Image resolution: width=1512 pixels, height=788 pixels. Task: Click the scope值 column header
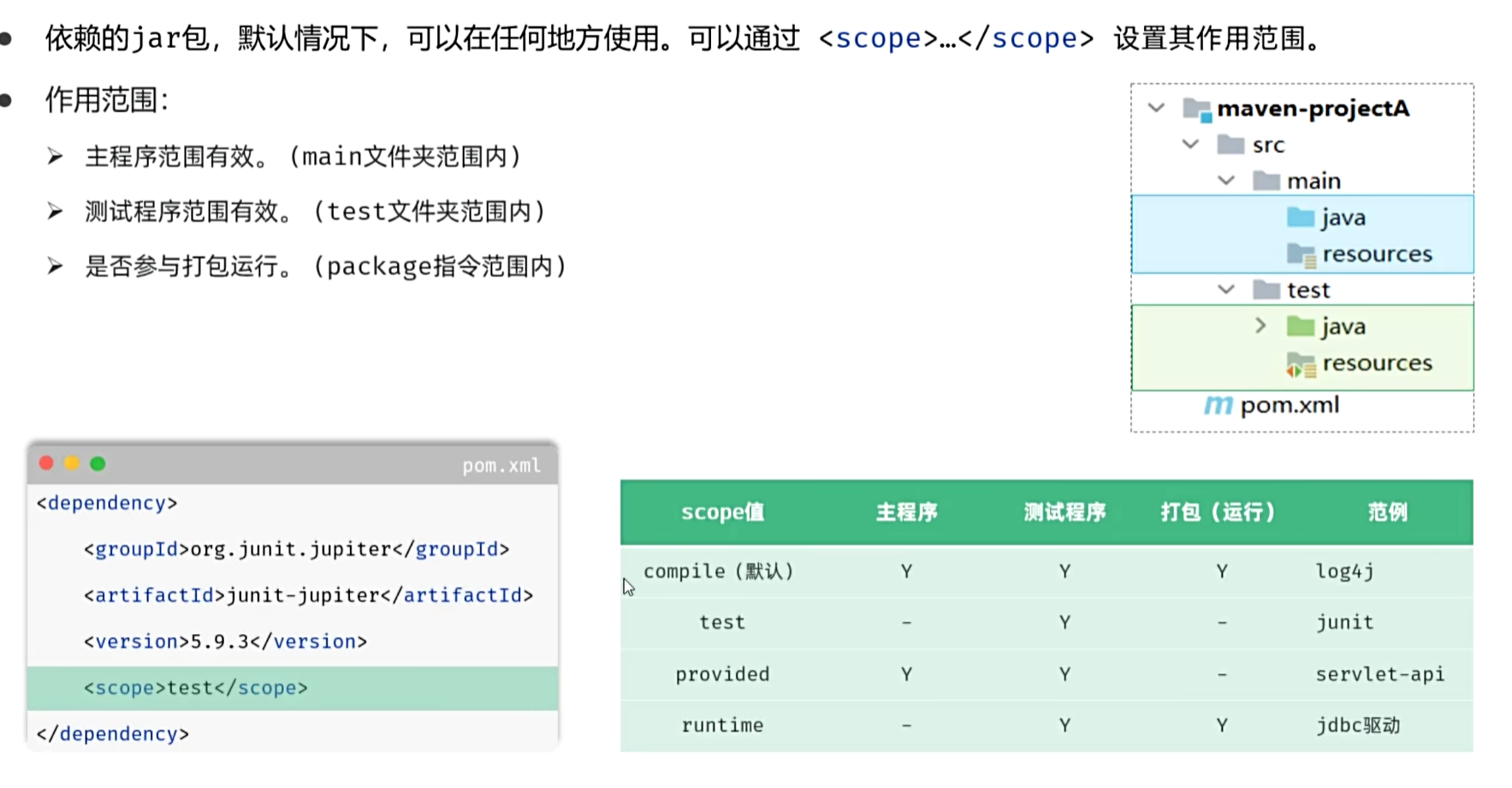(722, 512)
